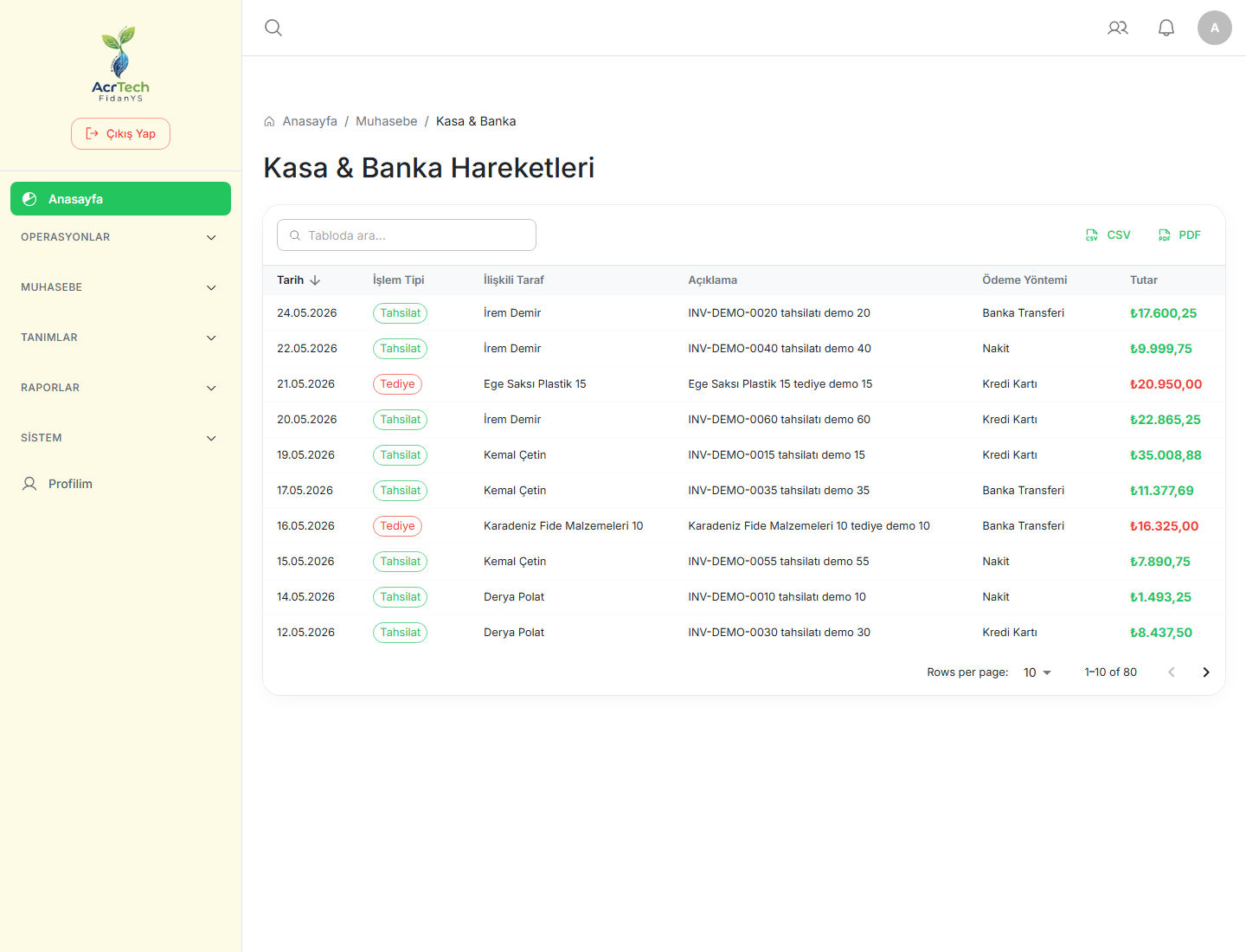Open the users icon in top bar
This screenshot has width=1246, height=952.
[x=1118, y=28]
